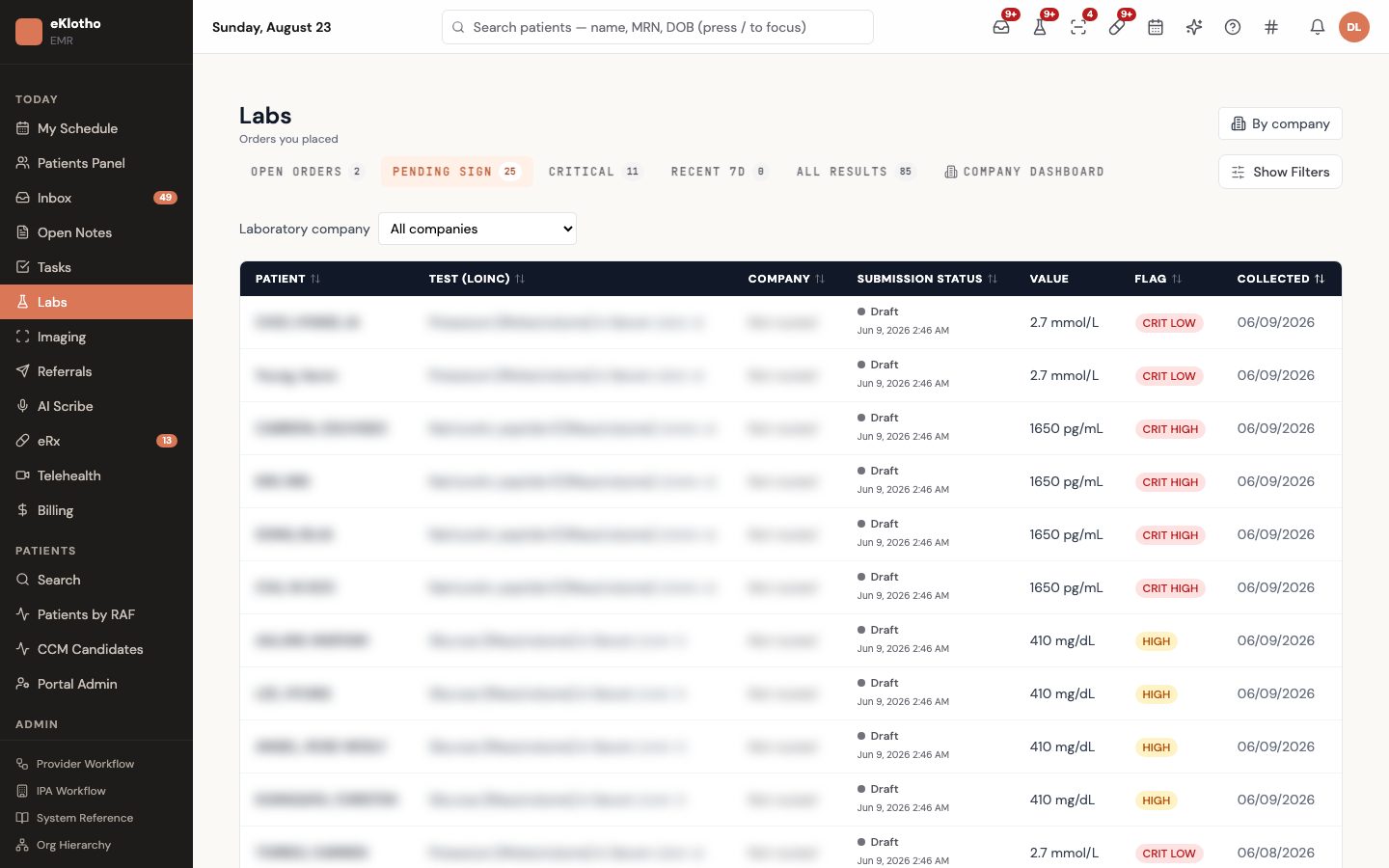Open patient Search in sidebar
Viewport: 1389px width, 868px height.
coord(96,580)
